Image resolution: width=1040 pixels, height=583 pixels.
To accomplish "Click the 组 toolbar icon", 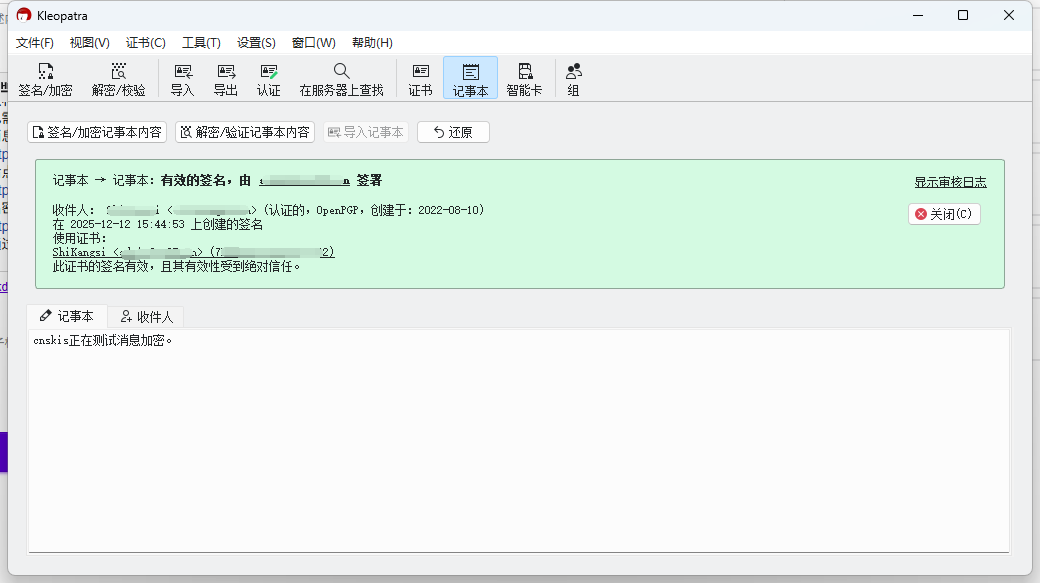I will (572, 78).
